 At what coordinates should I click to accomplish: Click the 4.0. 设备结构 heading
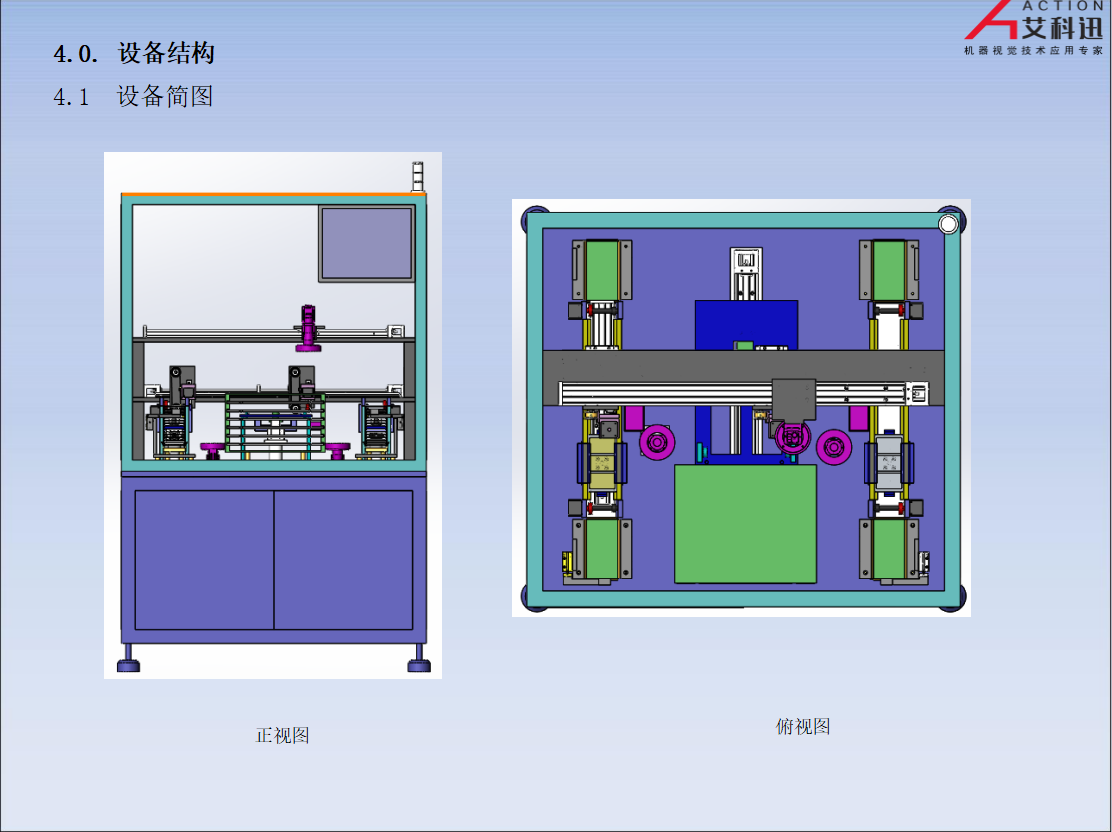134,53
